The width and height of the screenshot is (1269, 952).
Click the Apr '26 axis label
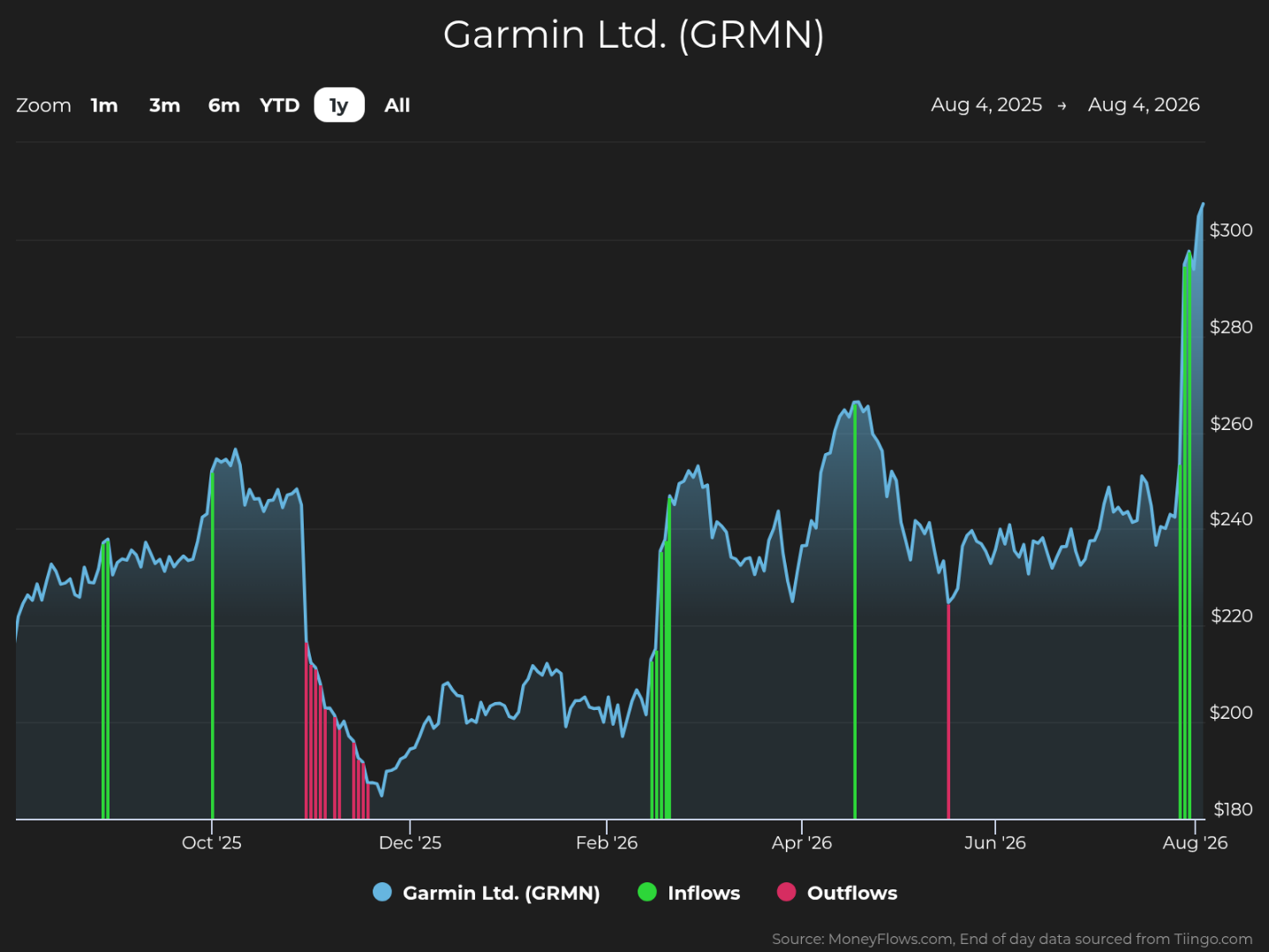[802, 842]
